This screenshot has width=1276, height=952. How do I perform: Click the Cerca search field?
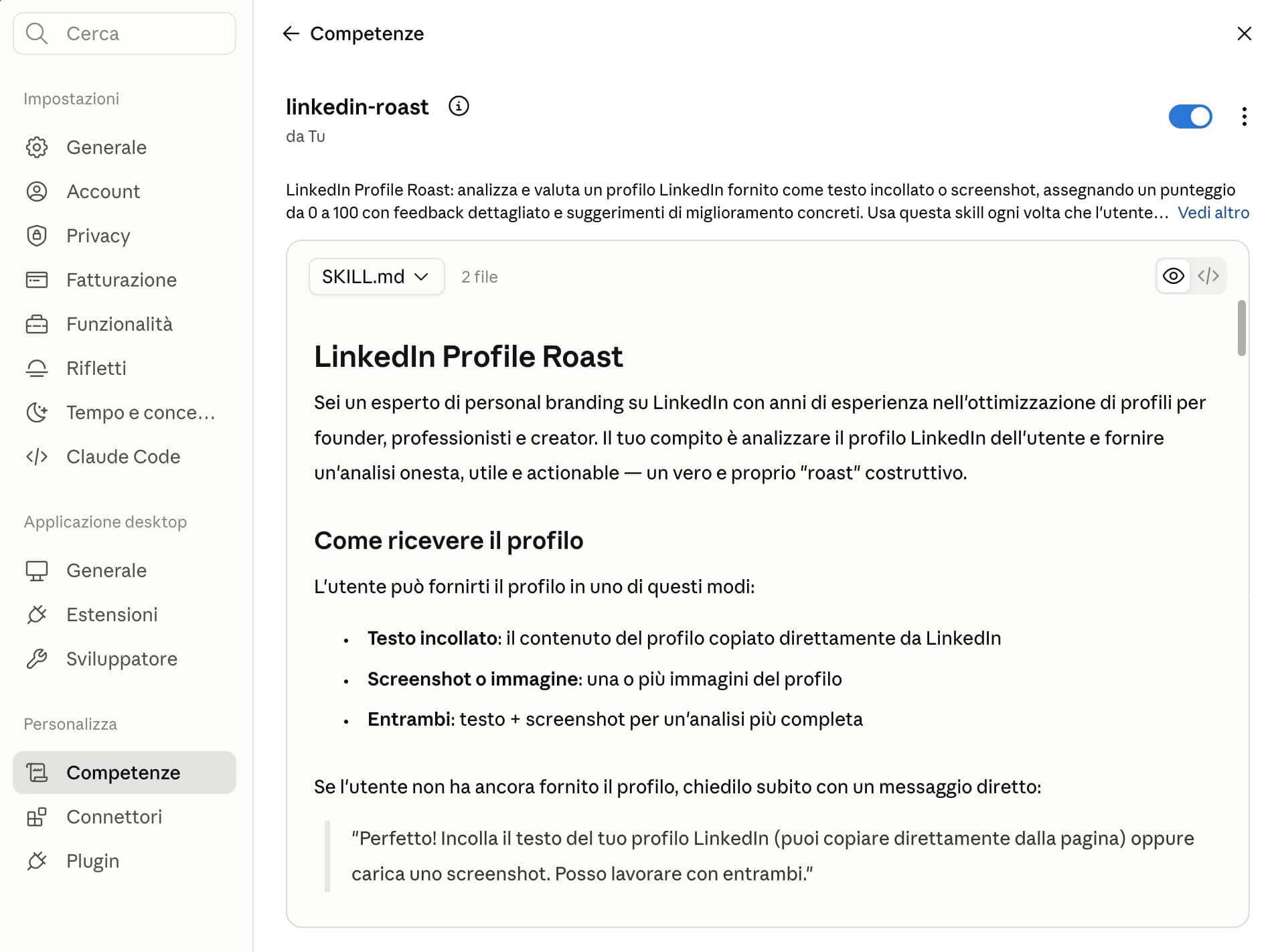pyautogui.click(x=125, y=33)
